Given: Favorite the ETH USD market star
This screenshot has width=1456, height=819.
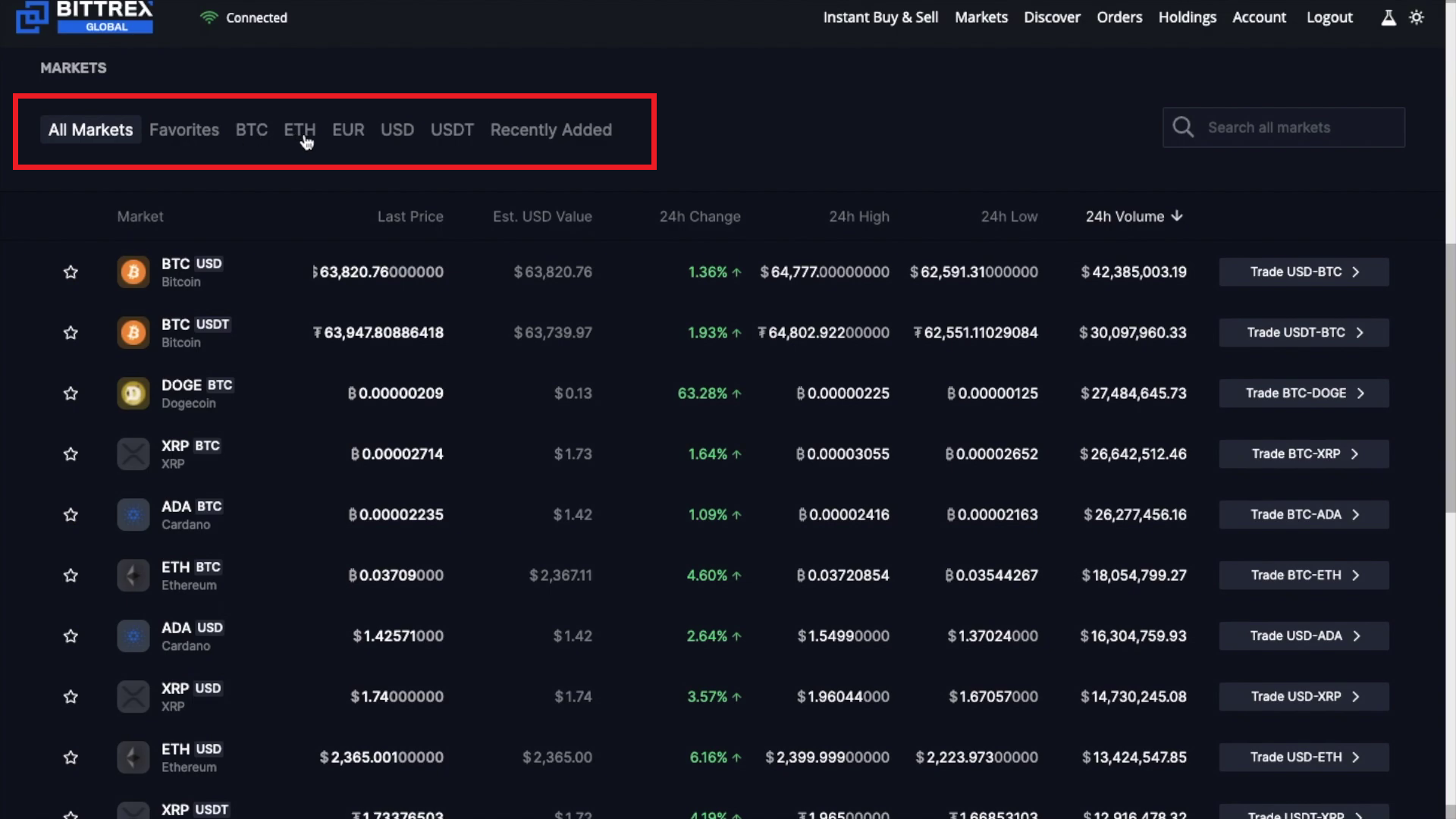Looking at the screenshot, I should [x=71, y=757].
